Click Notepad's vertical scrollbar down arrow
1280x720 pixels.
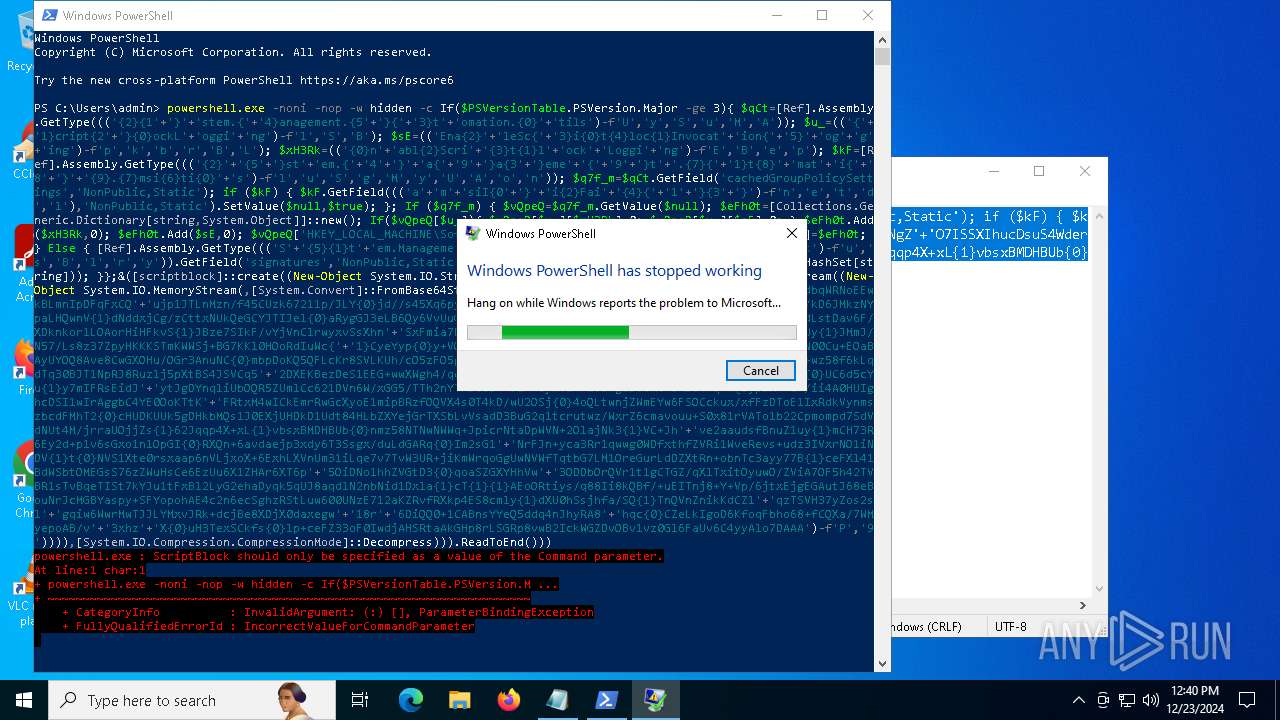(1099, 589)
